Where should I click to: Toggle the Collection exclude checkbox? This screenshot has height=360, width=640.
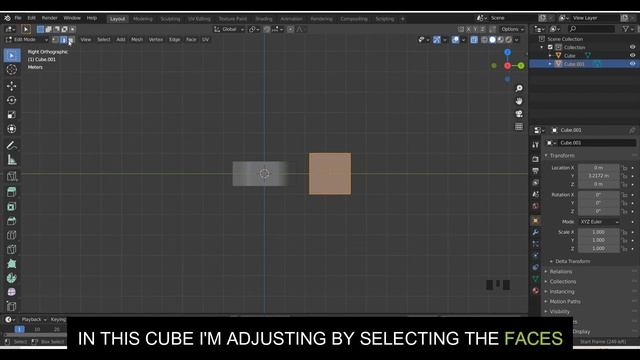(x=550, y=47)
